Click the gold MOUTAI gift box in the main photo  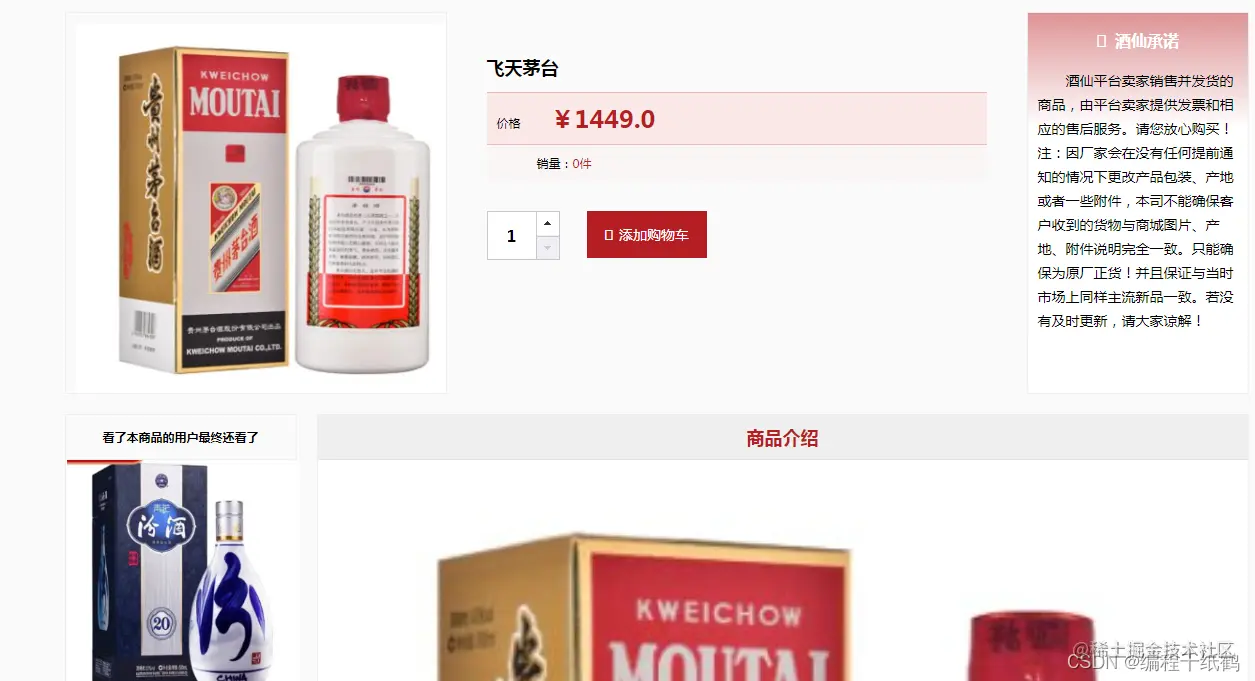204,210
